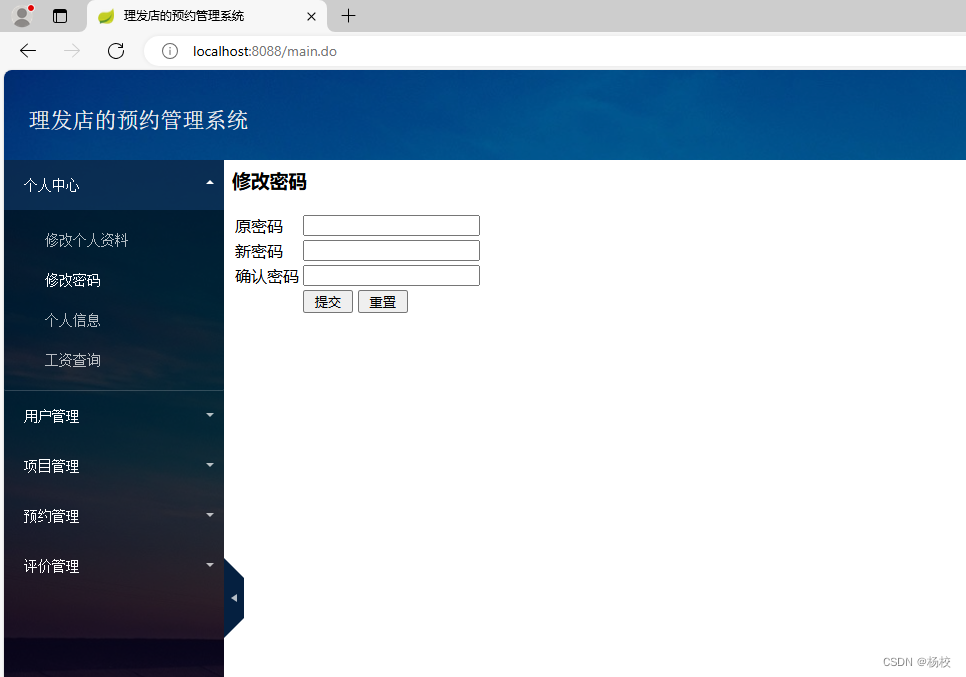This screenshot has height=677, width=966.
Task: Close the 理发店的预约管理系统 tab
Action: 311,17
